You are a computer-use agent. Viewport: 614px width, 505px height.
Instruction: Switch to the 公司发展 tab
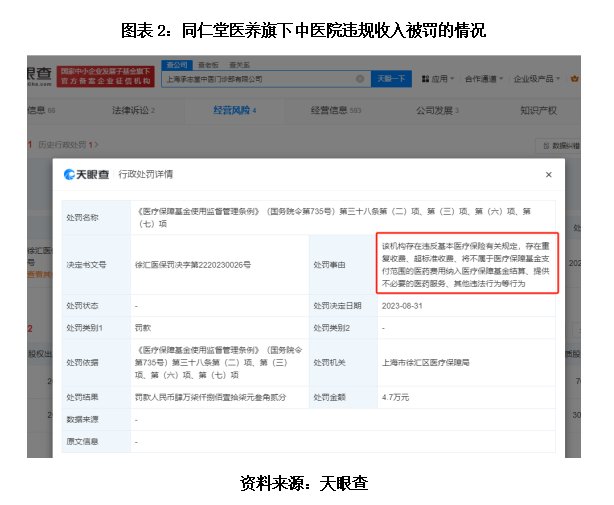[x=437, y=110]
